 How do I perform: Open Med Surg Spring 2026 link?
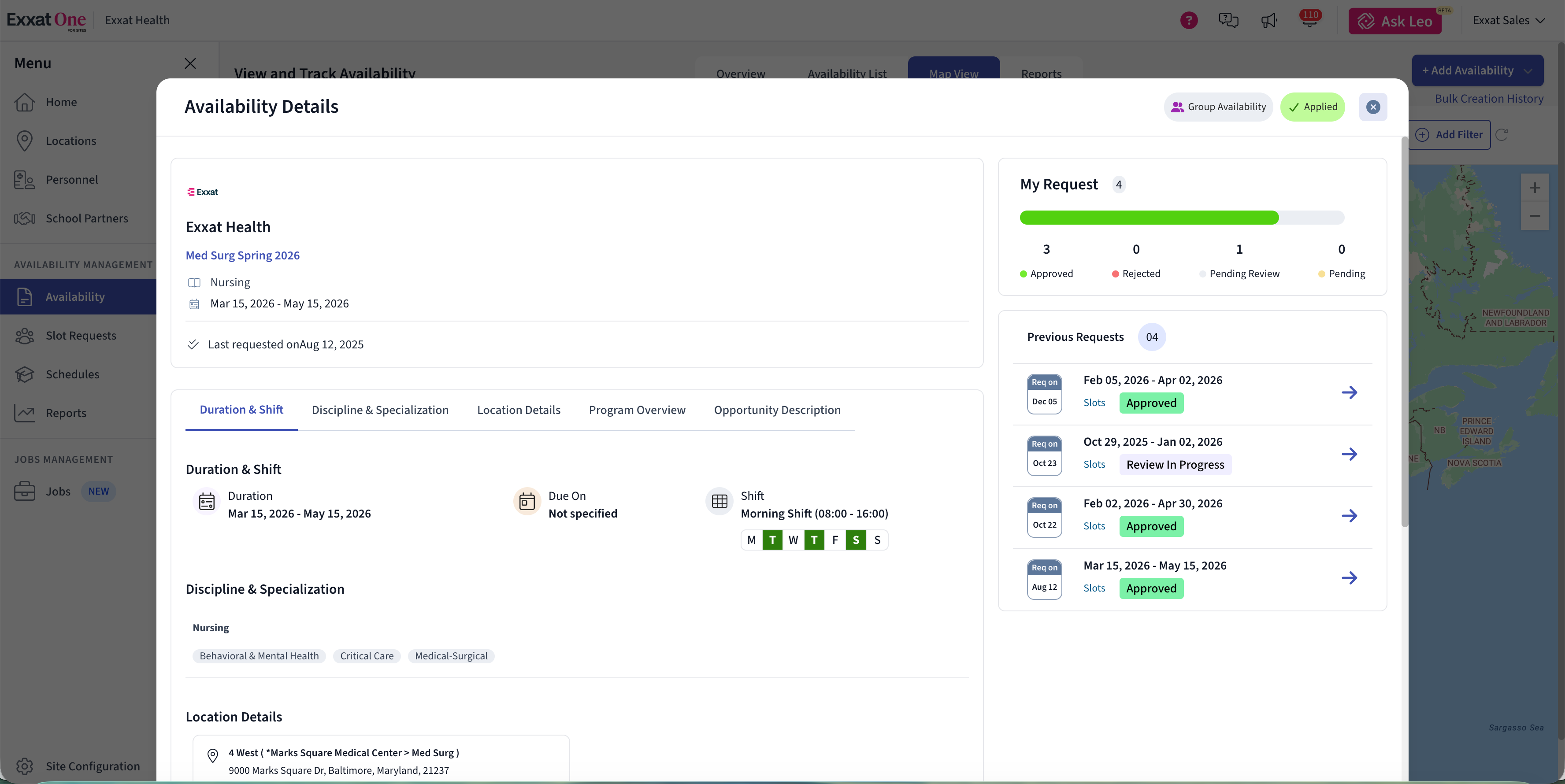242,255
